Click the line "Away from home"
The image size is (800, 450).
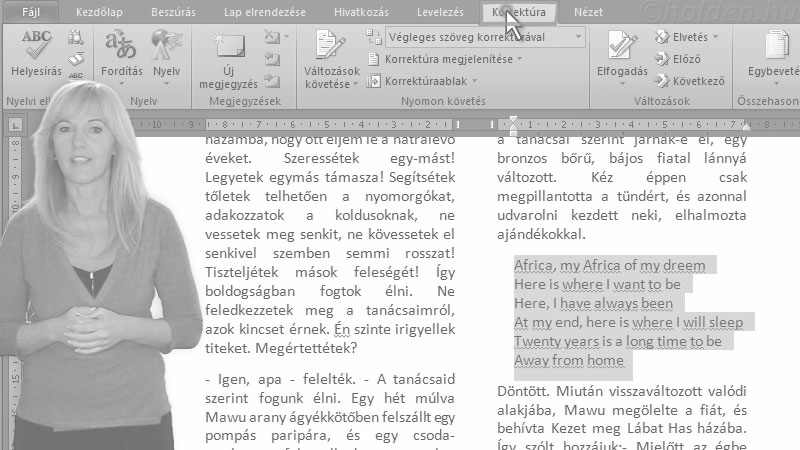(x=569, y=360)
